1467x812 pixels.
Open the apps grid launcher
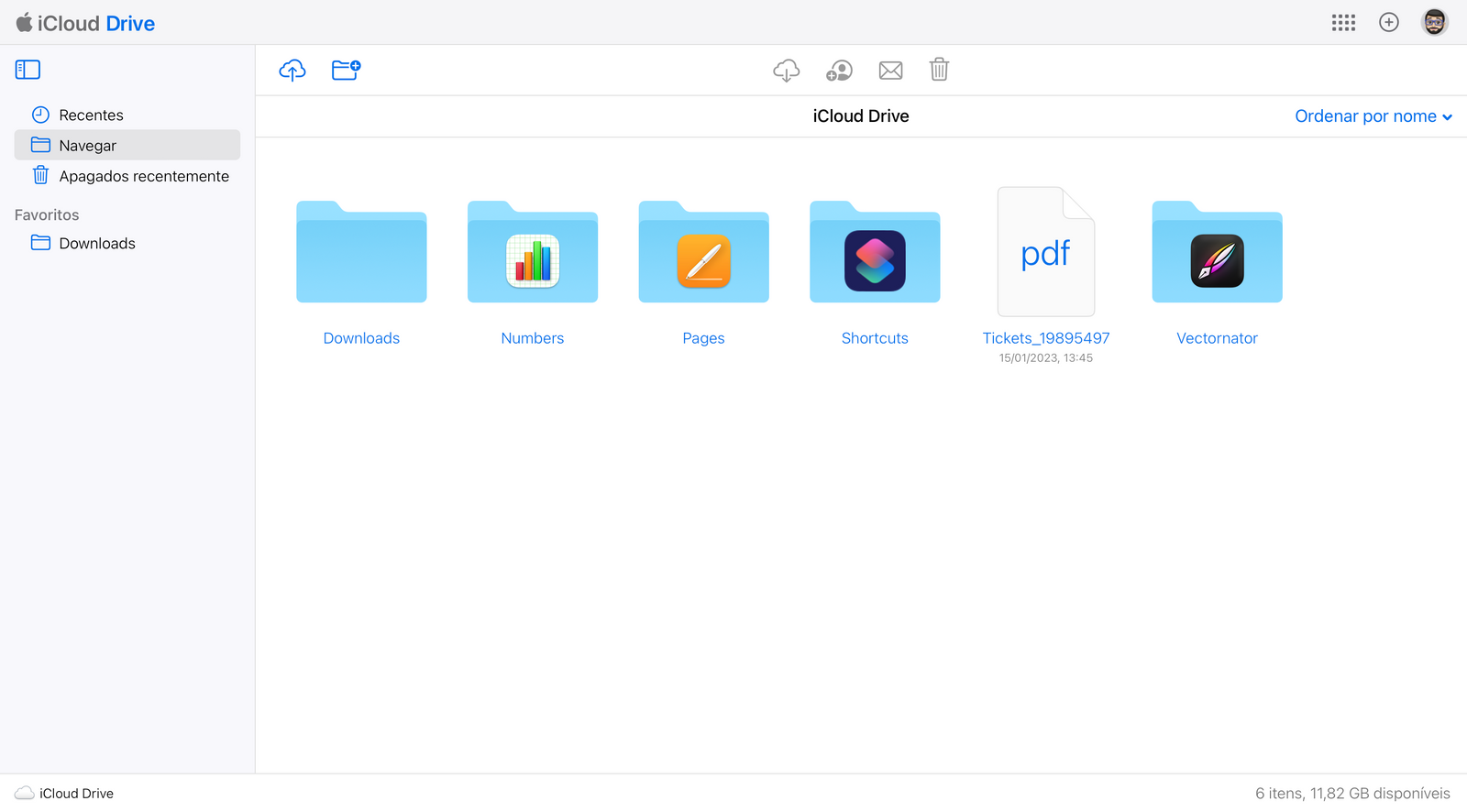pyautogui.click(x=1343, y=23)
